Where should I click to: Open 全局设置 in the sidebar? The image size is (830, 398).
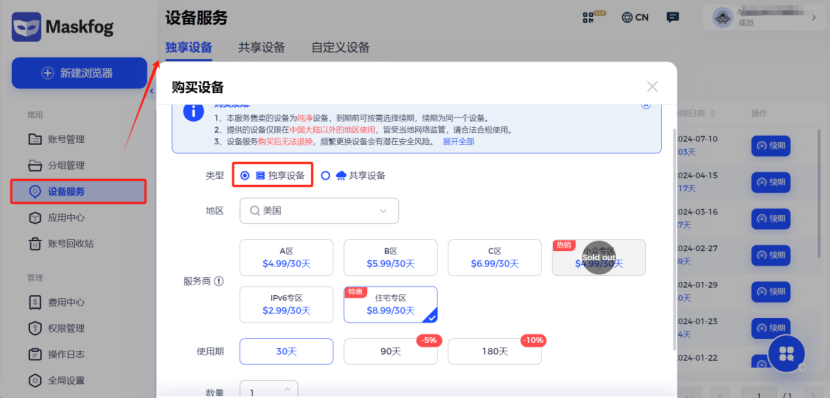[x=56, y=380]
